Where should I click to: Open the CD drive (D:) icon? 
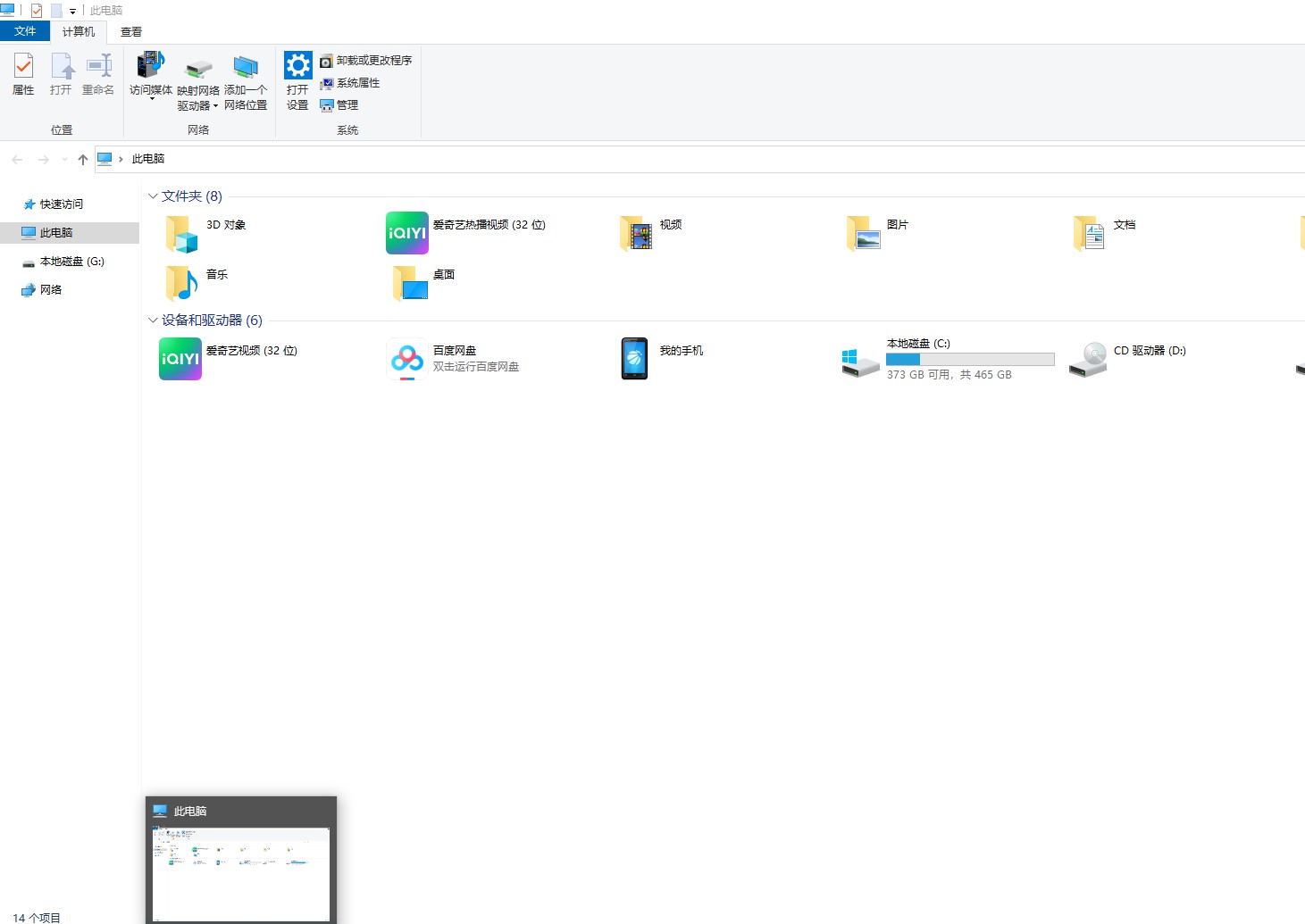click(1088, 359)
